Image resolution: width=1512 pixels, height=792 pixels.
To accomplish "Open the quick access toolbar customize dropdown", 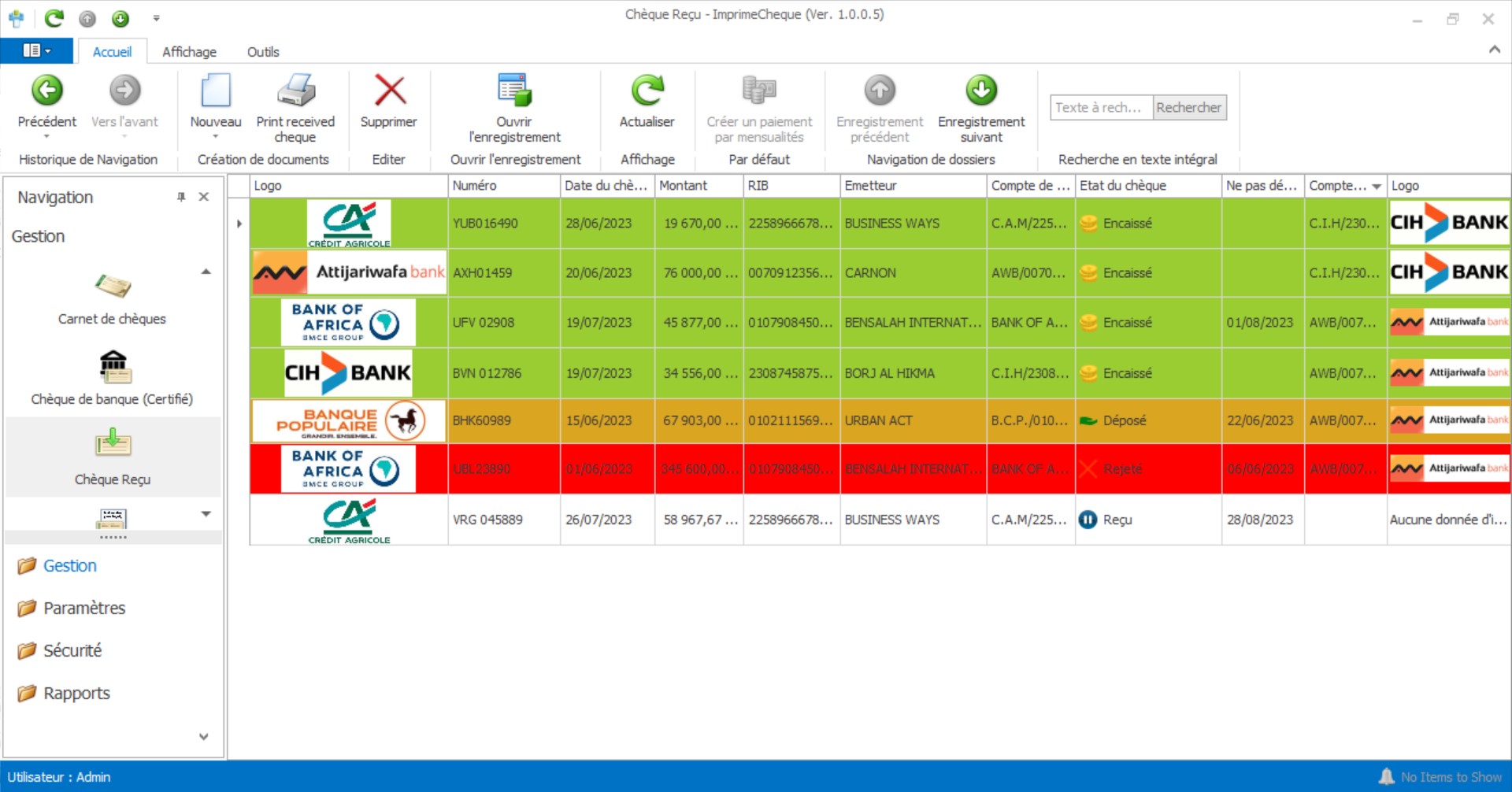I will pos(156,18).
